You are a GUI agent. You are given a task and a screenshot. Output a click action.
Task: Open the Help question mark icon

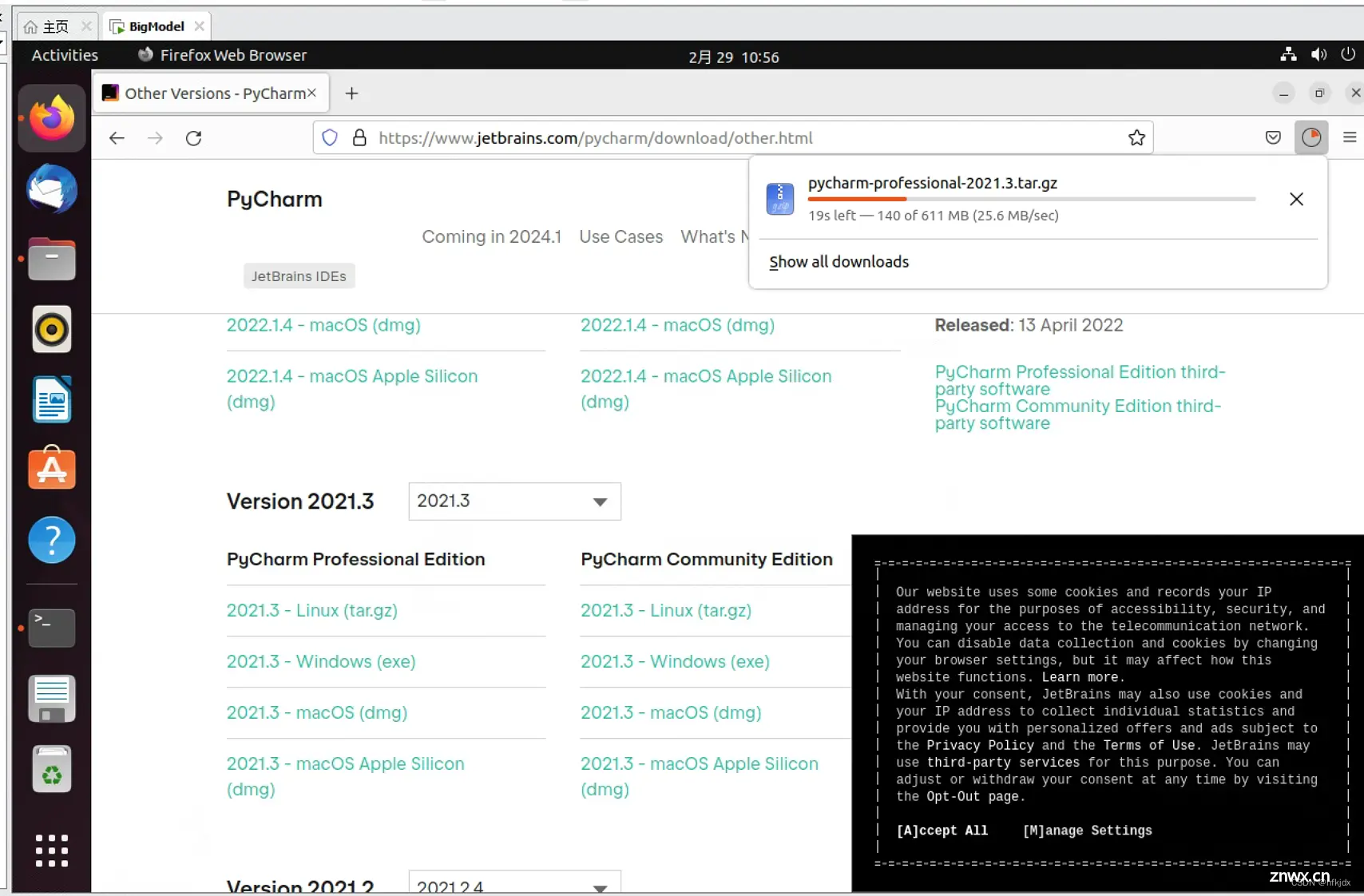tap(52, 540)
